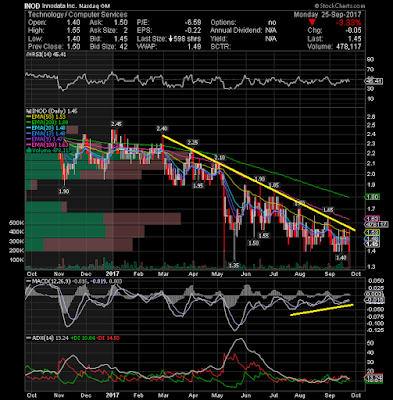Click the 2.45 price high annotation

(x=116, y=124)
